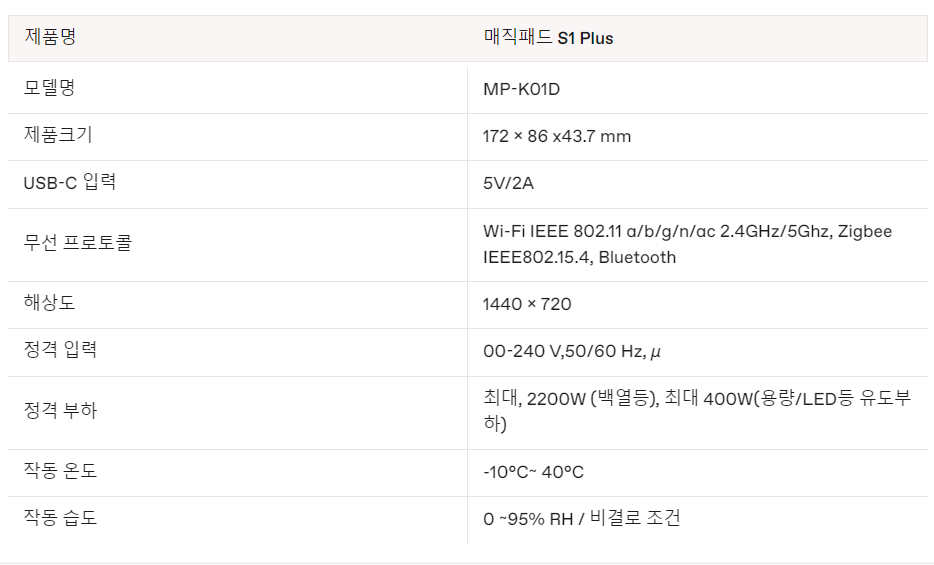
Task: Select the 무선 프로토콜 label
Action: tap(78, 243)
